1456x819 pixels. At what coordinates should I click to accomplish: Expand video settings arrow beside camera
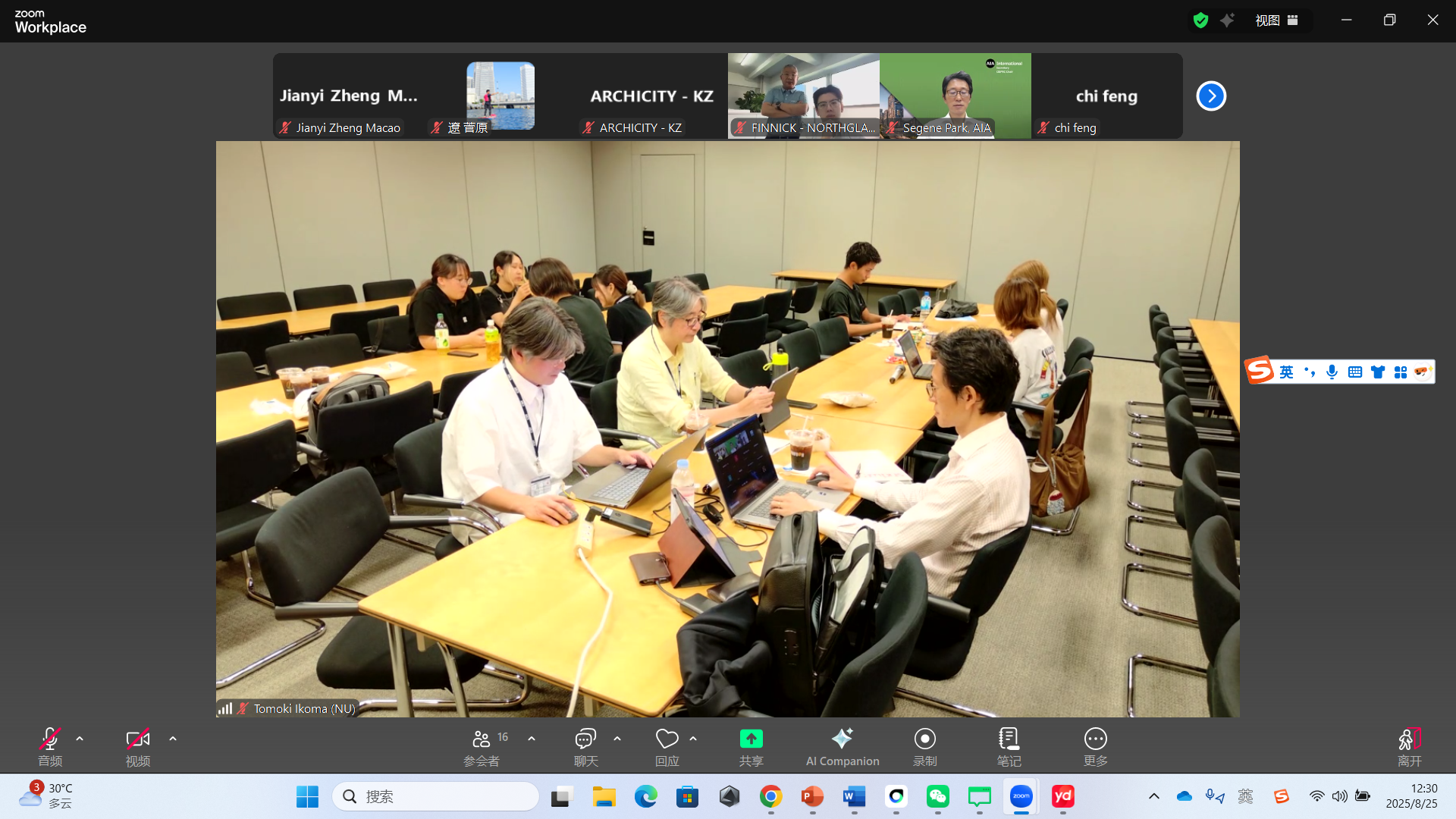pyautogui.click(x=173, y=739)
